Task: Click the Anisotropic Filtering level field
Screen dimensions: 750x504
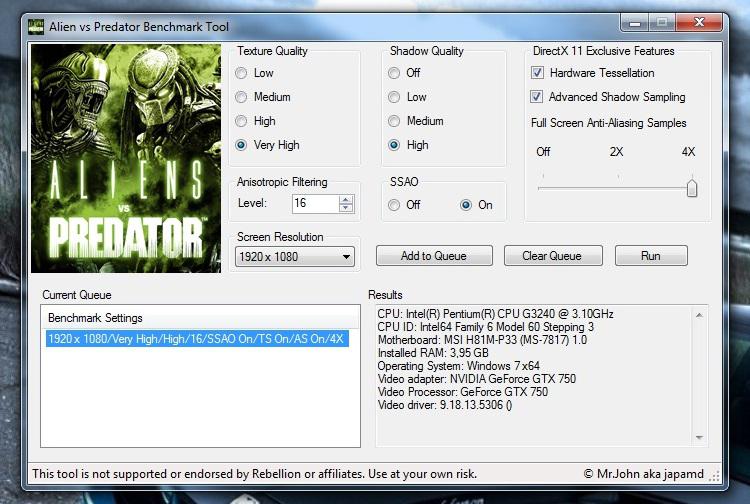Action: [314, 204]
